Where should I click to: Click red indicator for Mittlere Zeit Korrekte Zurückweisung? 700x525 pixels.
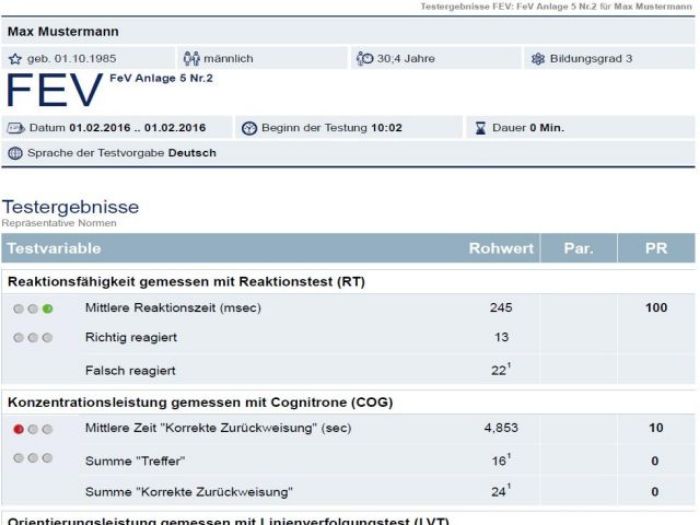(19, 430)
